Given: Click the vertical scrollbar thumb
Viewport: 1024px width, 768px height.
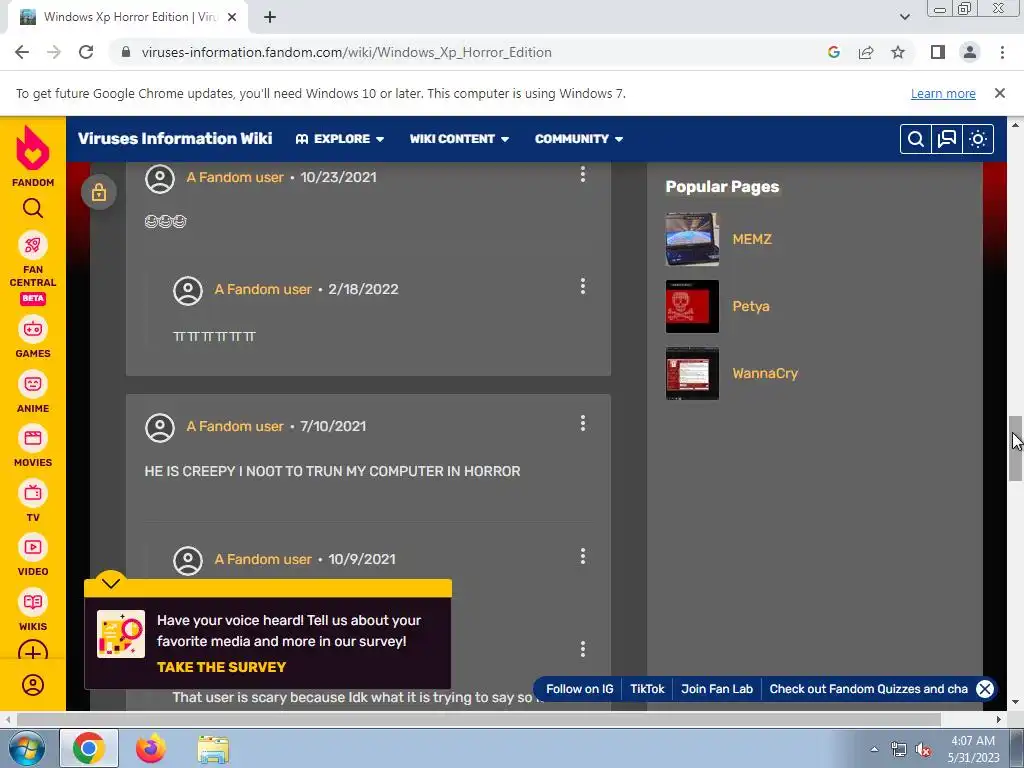Looking at the screenshot, I should pos(1015,448).
